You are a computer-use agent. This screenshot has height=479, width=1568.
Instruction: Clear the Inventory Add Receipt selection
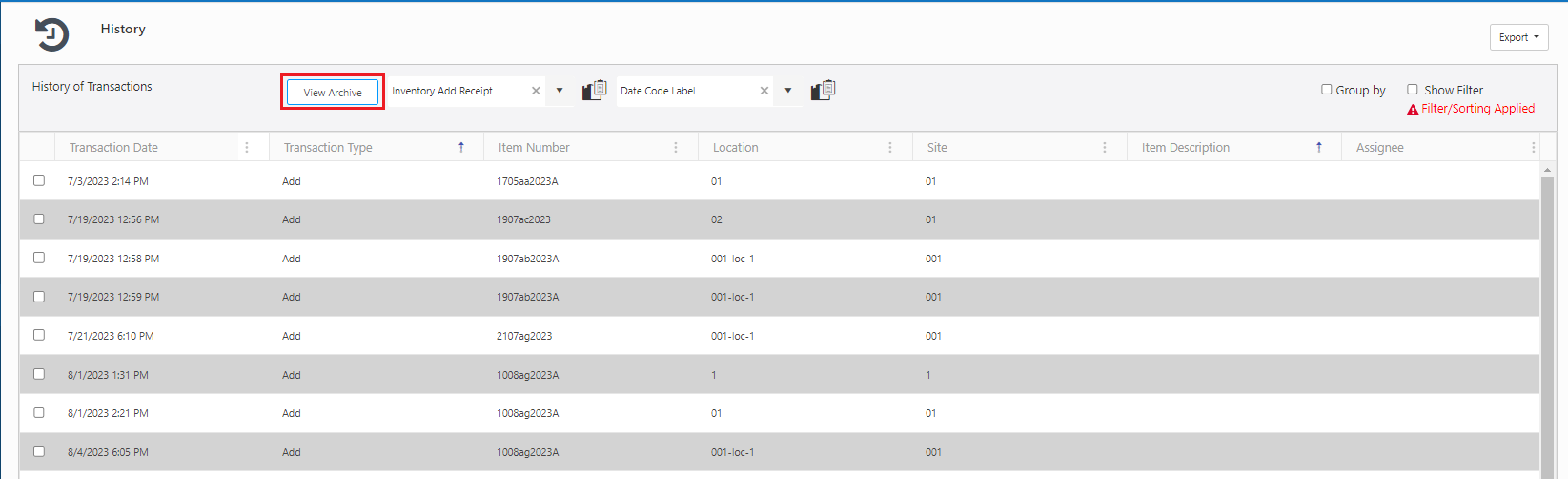[x=536, y=91]
